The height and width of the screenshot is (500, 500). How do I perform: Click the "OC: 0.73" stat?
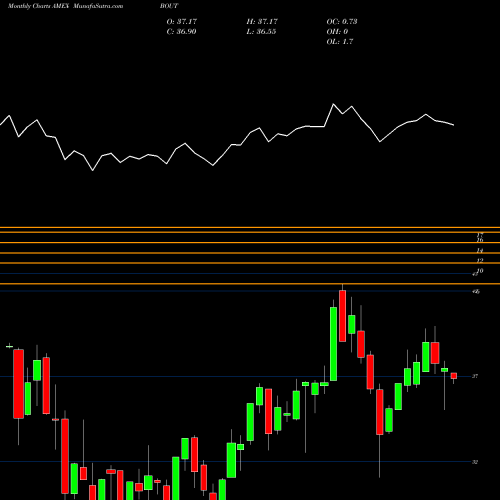[342, 21]
